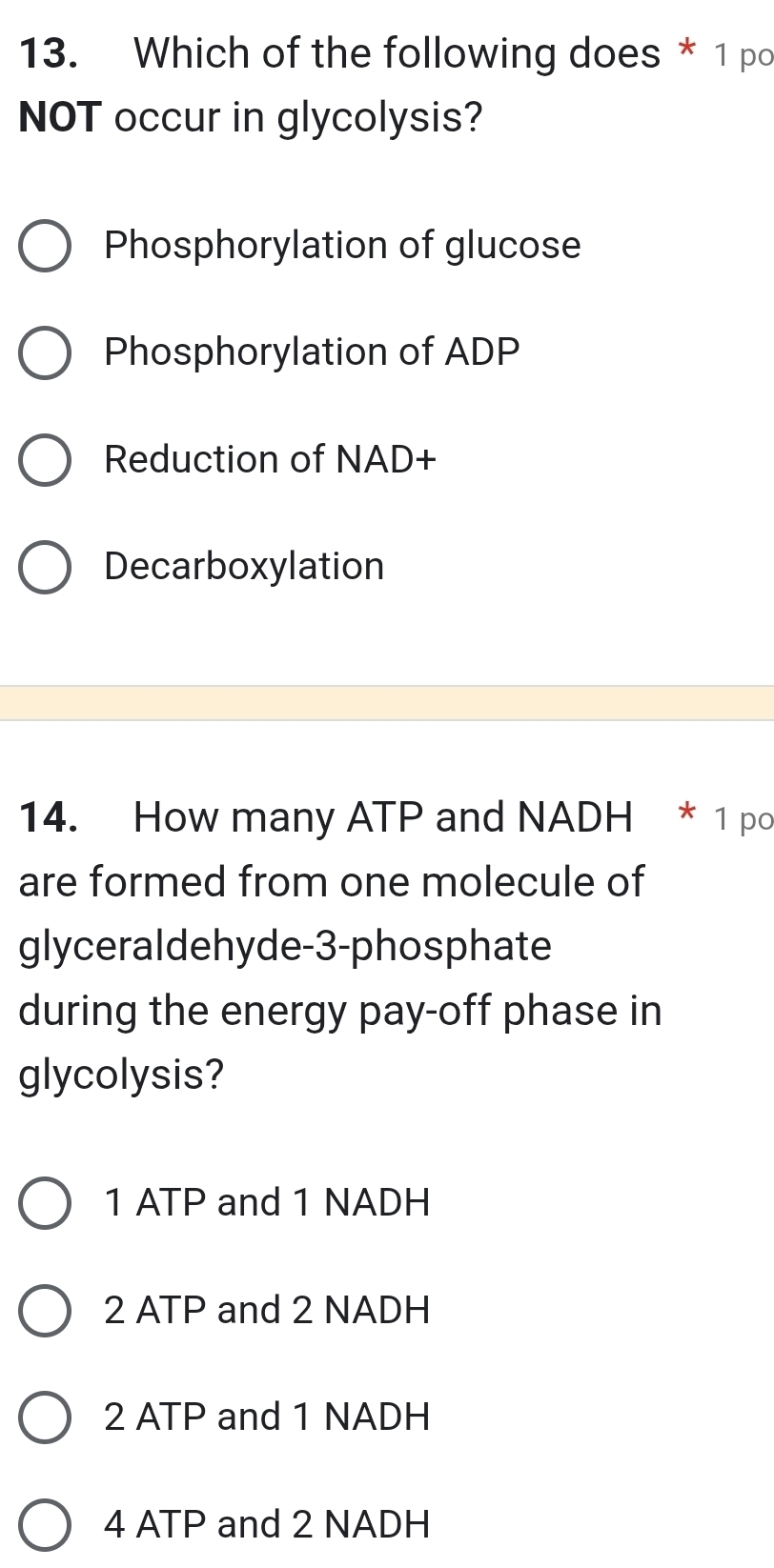The width and height of the screenshot is (774, 1568).
Task: Click the empty circle beside Decarboxylation
Action: [x=44, y=566]
